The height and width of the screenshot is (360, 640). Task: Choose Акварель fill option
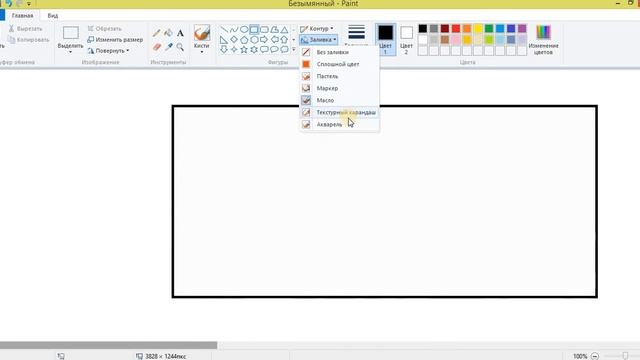pos(340,124)
